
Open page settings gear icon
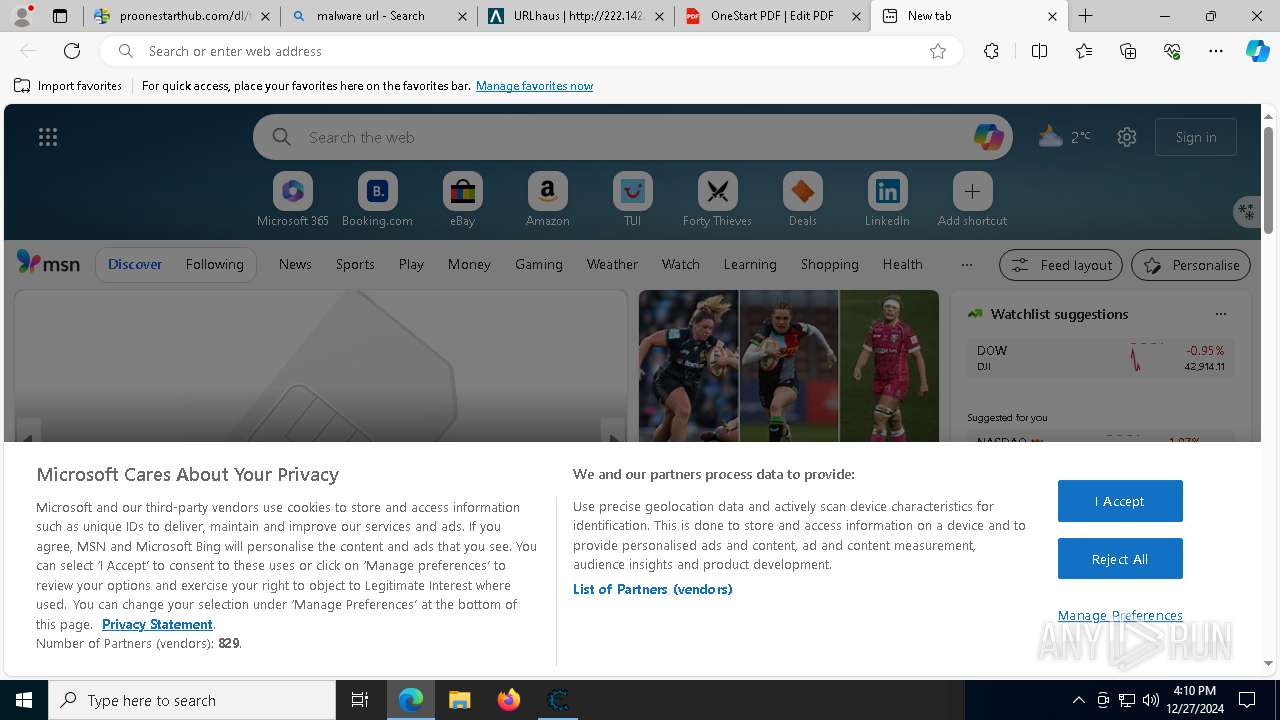point(1127,137)
